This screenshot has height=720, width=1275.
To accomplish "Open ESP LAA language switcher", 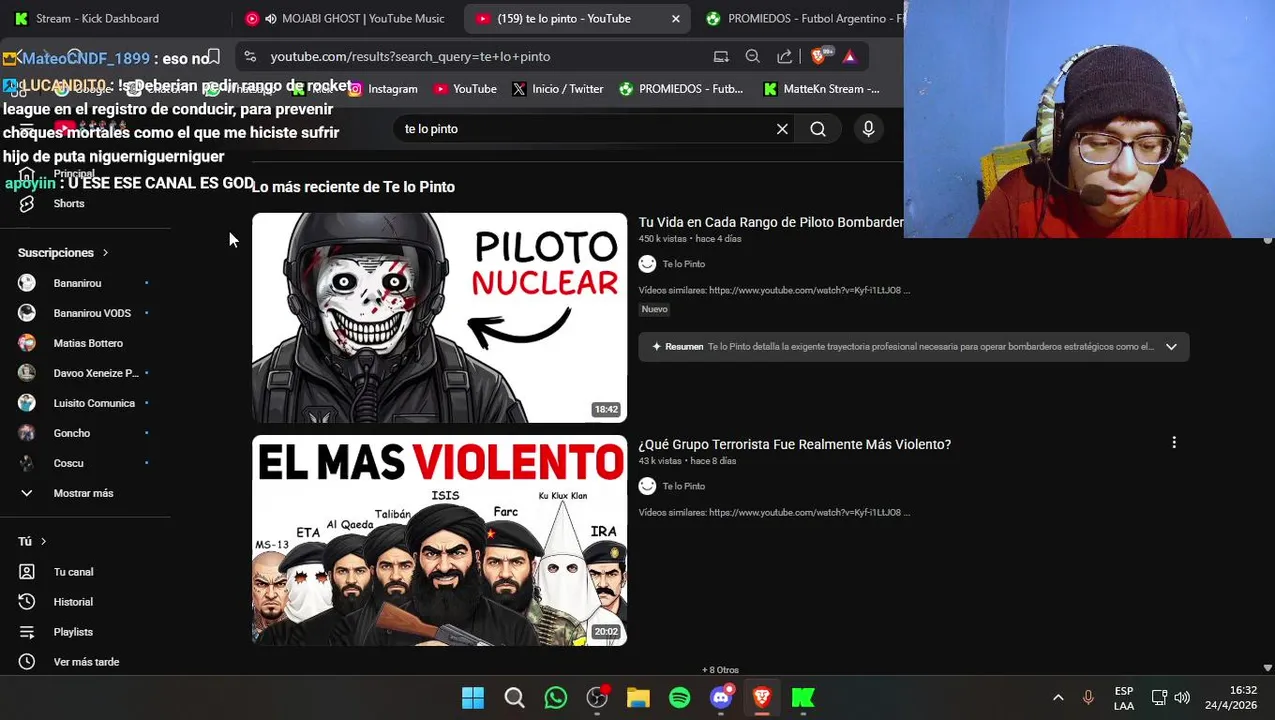I will [1124, 698].
